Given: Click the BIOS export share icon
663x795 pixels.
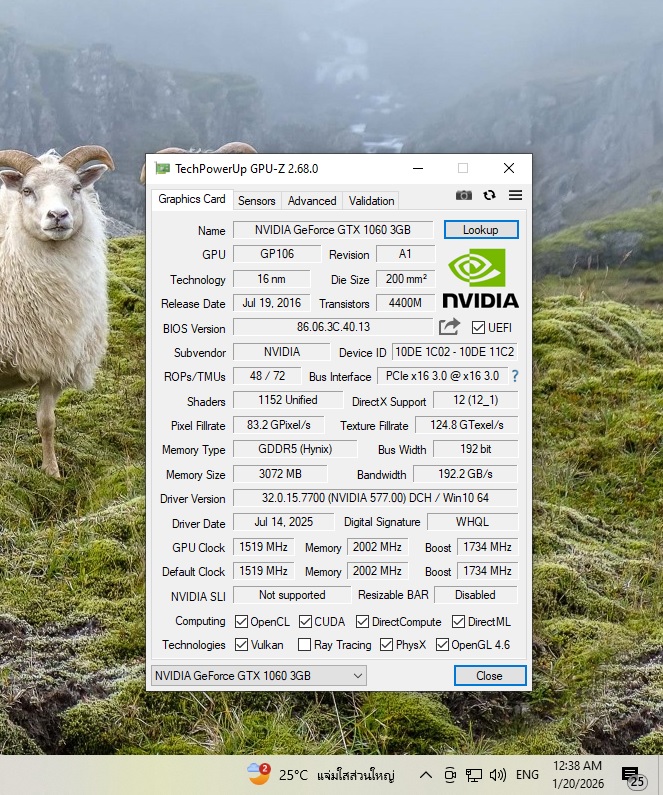Looking at the screenshot, I should (449, 327).
